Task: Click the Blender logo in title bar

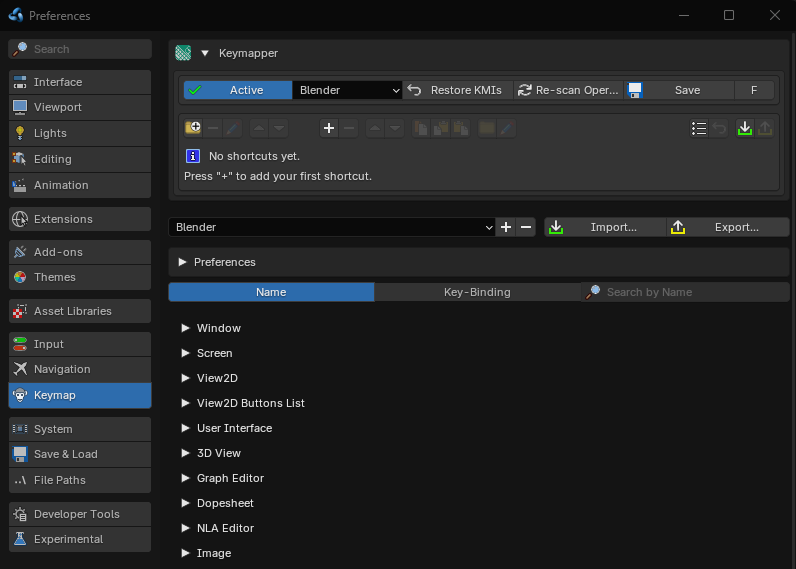Action: click(x=16, y=15)
